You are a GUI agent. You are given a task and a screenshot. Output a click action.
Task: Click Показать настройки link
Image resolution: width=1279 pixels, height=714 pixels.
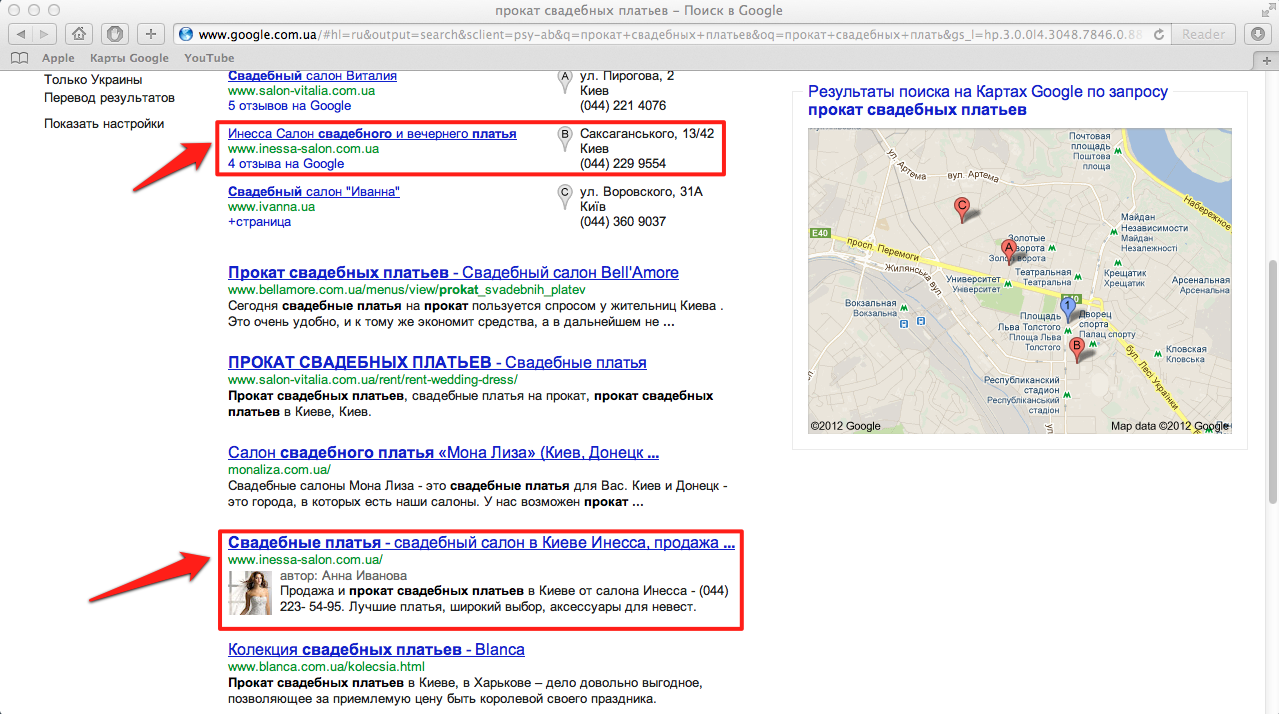(104, 124)
